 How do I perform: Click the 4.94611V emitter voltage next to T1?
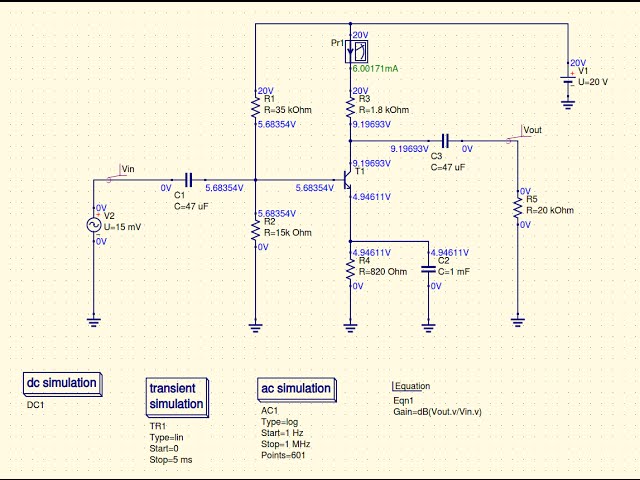click(x=371, y=197)
